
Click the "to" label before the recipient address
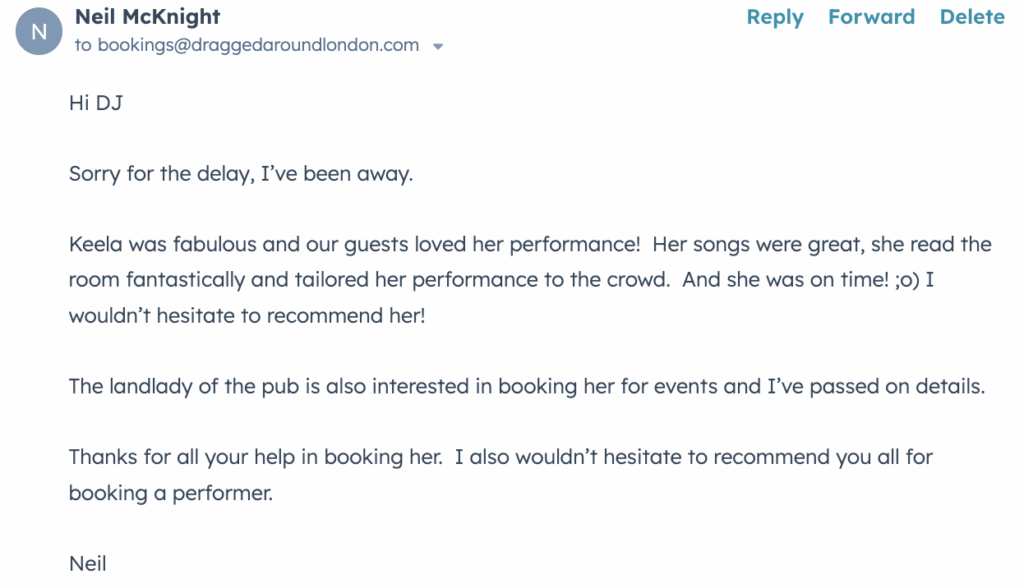point(82,45)
